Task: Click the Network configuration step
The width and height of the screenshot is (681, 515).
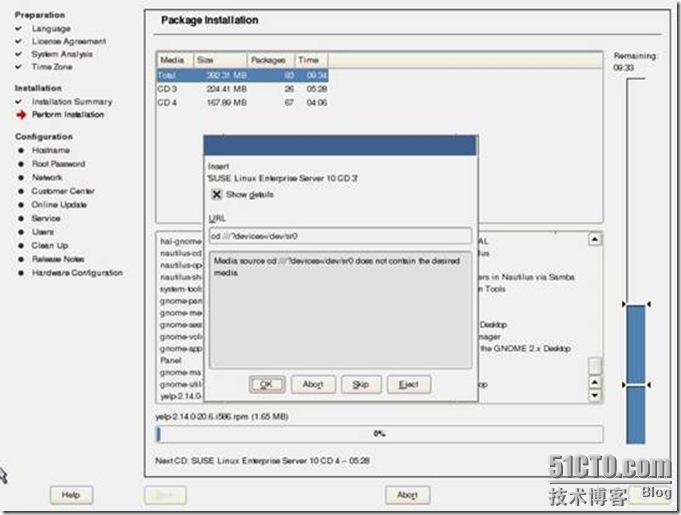Action: tap(47, 178)
